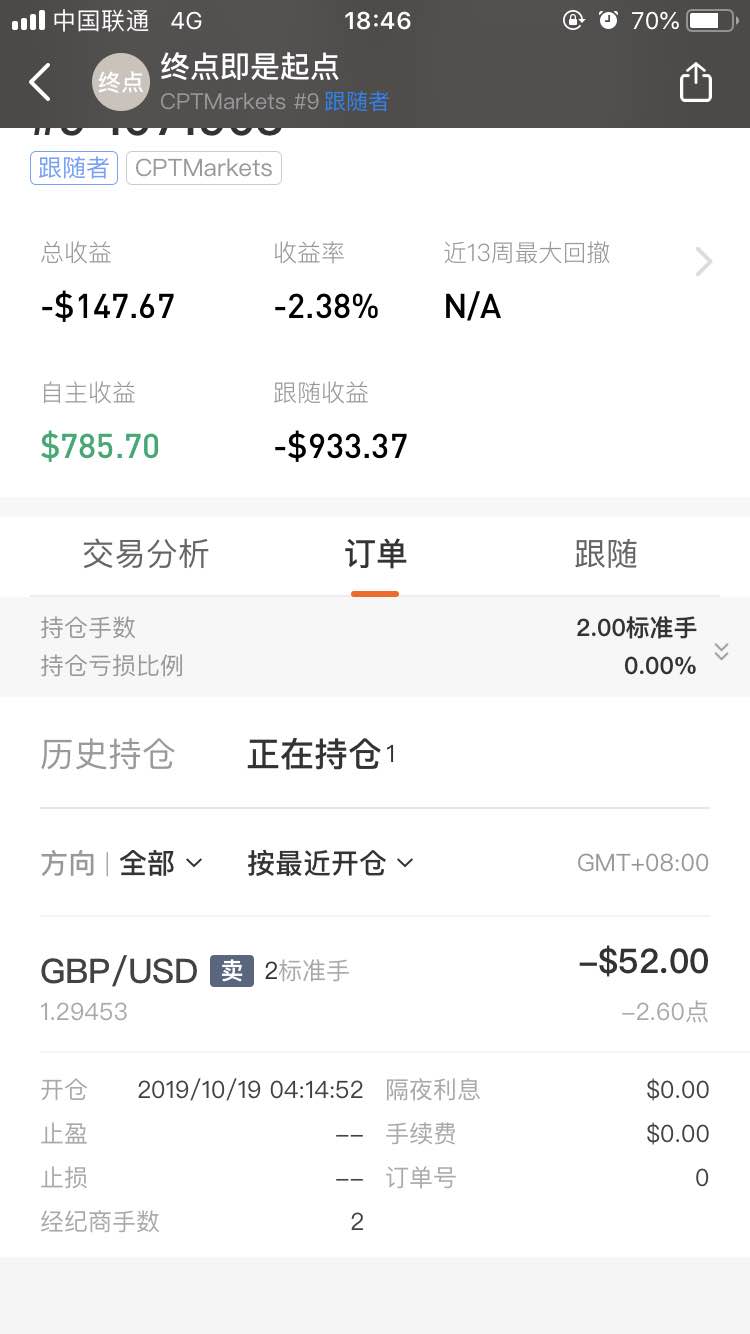
Task: Tap the GMT+08:00 timezone label
Action: (642, 863)
